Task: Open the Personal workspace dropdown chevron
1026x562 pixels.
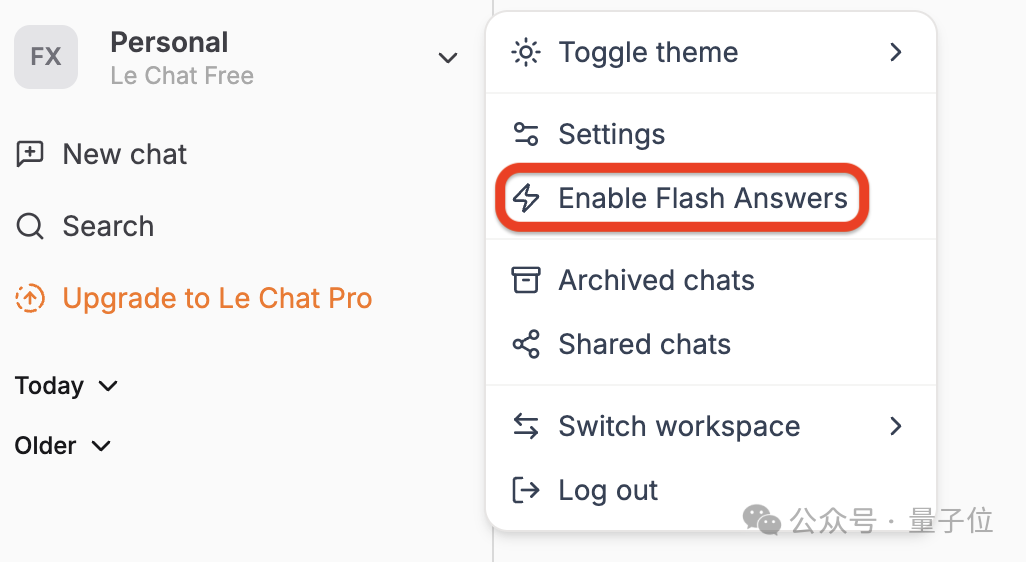Action: point(448,58)
